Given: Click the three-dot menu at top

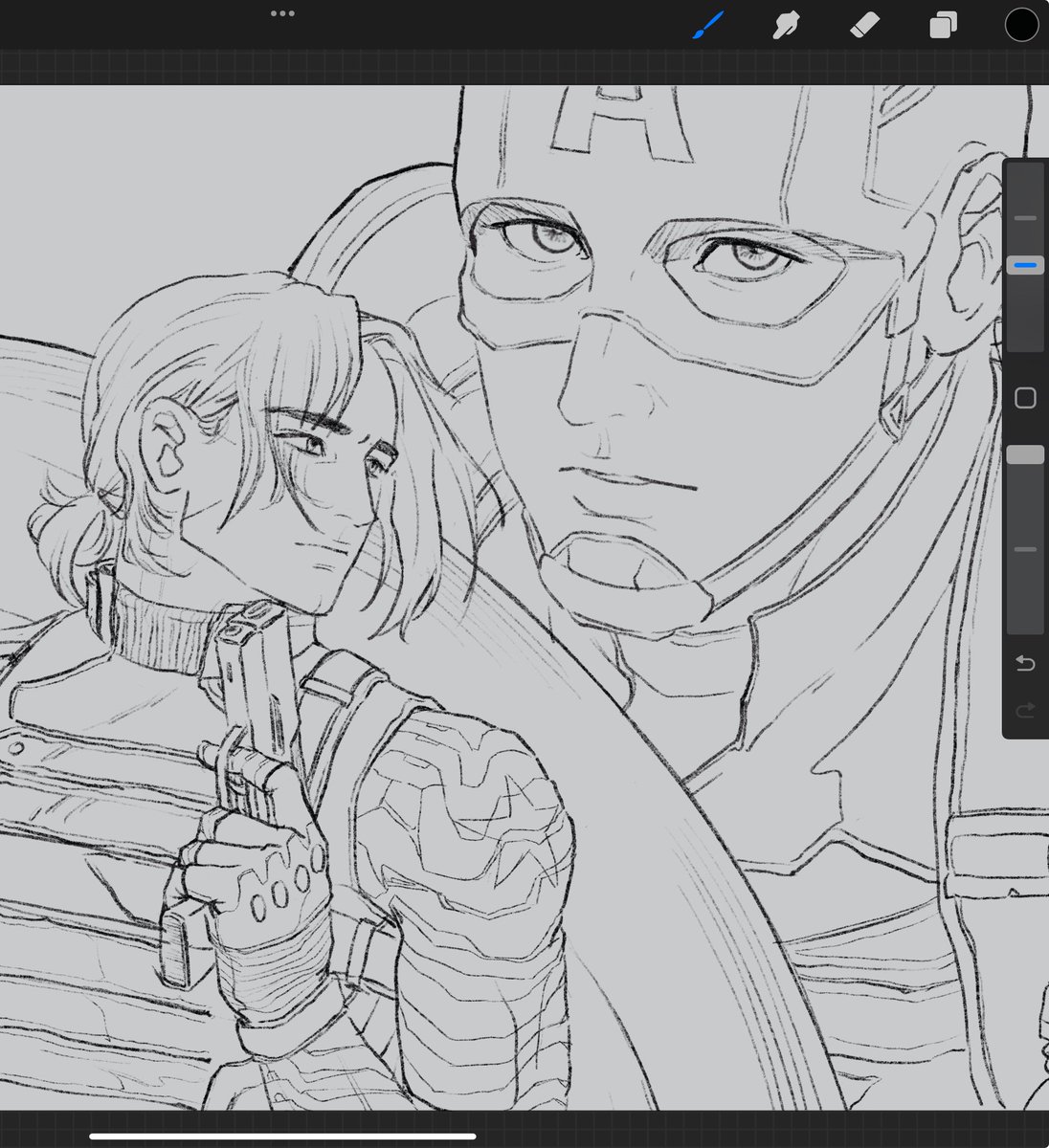Looking at the screenshot, I should [x=282, y=13].
